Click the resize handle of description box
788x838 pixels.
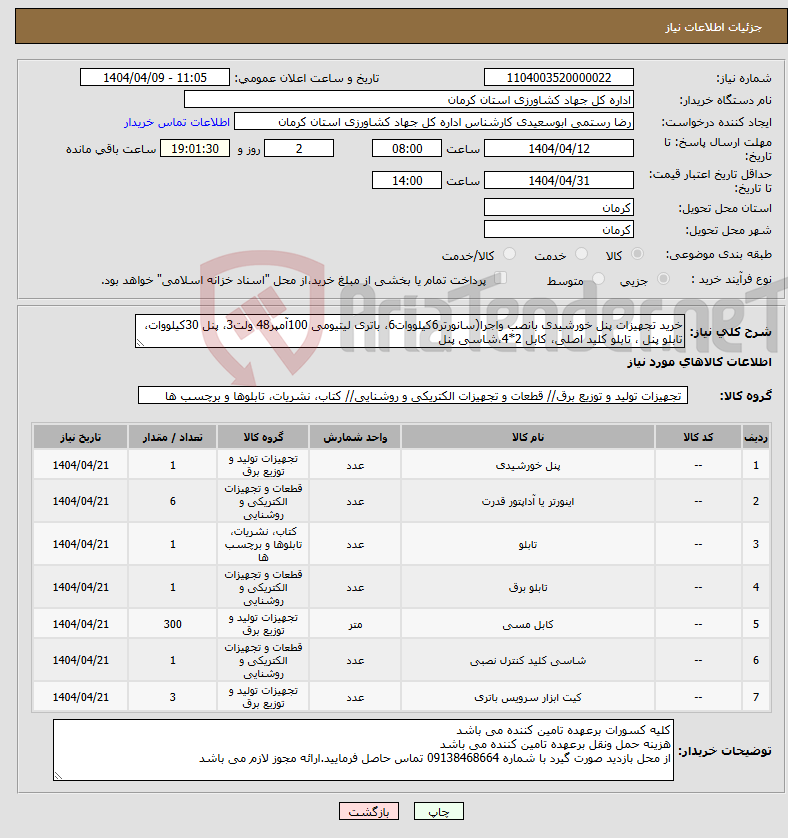pos(140,343)
